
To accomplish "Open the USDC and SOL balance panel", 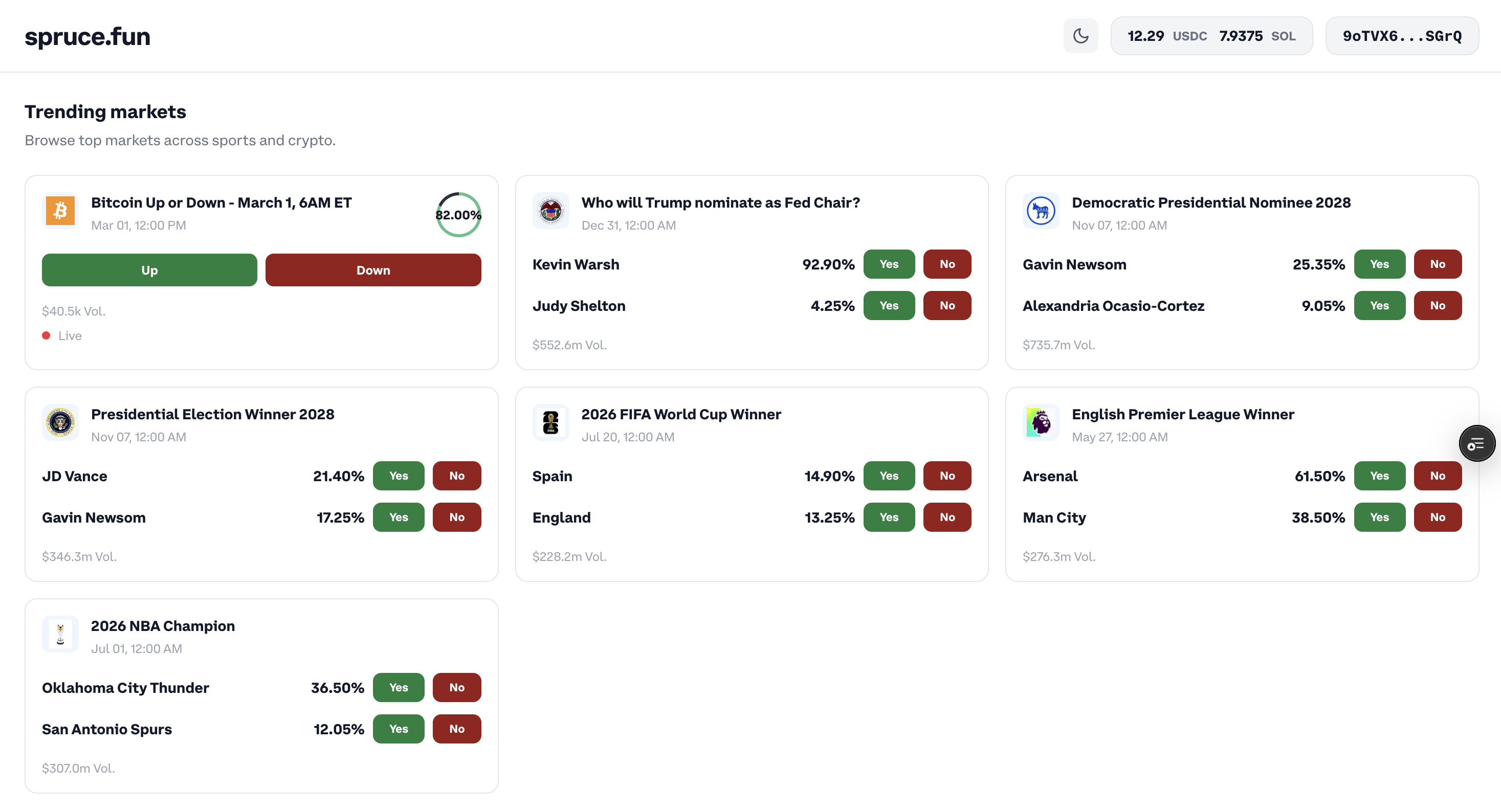I will pos(1211,36).
